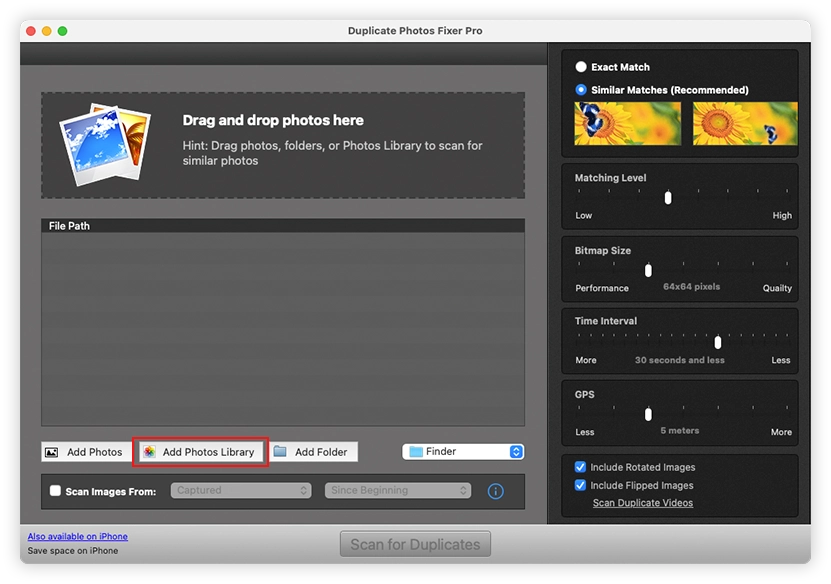
Task: Open the Scan Duplicate Videos link
Action: (642, 503)
